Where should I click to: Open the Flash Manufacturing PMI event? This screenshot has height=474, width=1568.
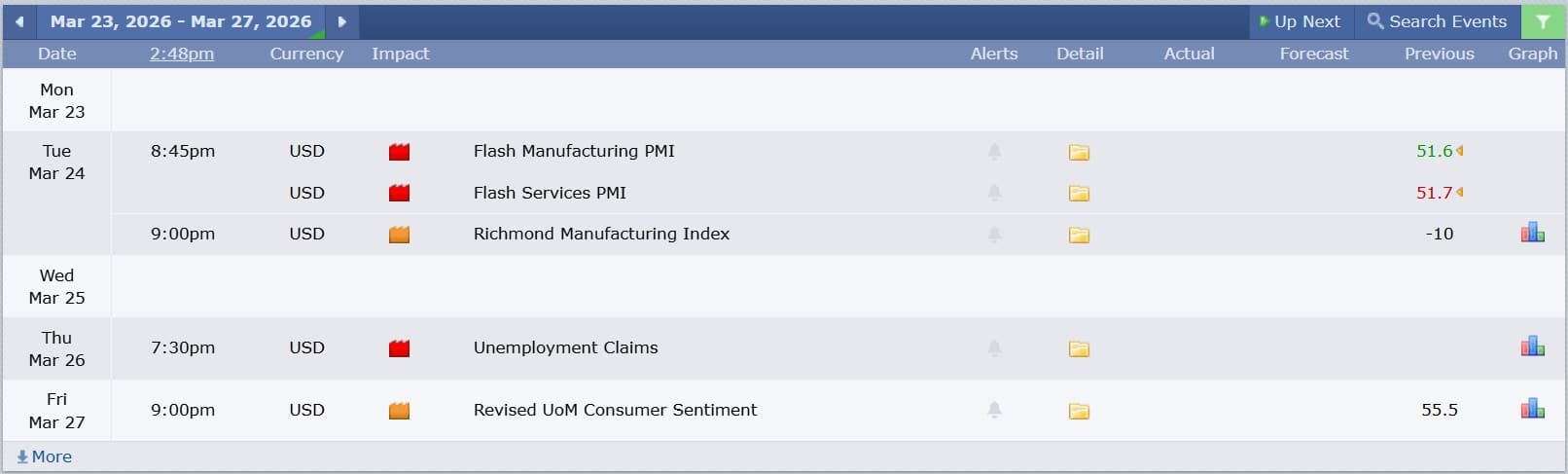click(x=574, y=151)
